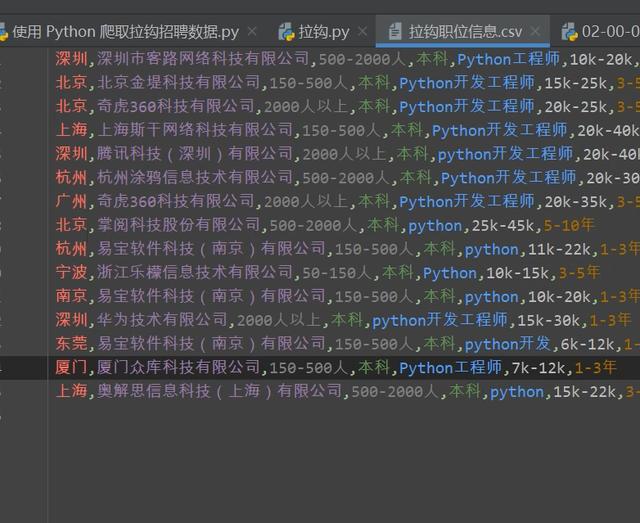Close the 拉钩职位信息.csv tab

tap(536, 31)
